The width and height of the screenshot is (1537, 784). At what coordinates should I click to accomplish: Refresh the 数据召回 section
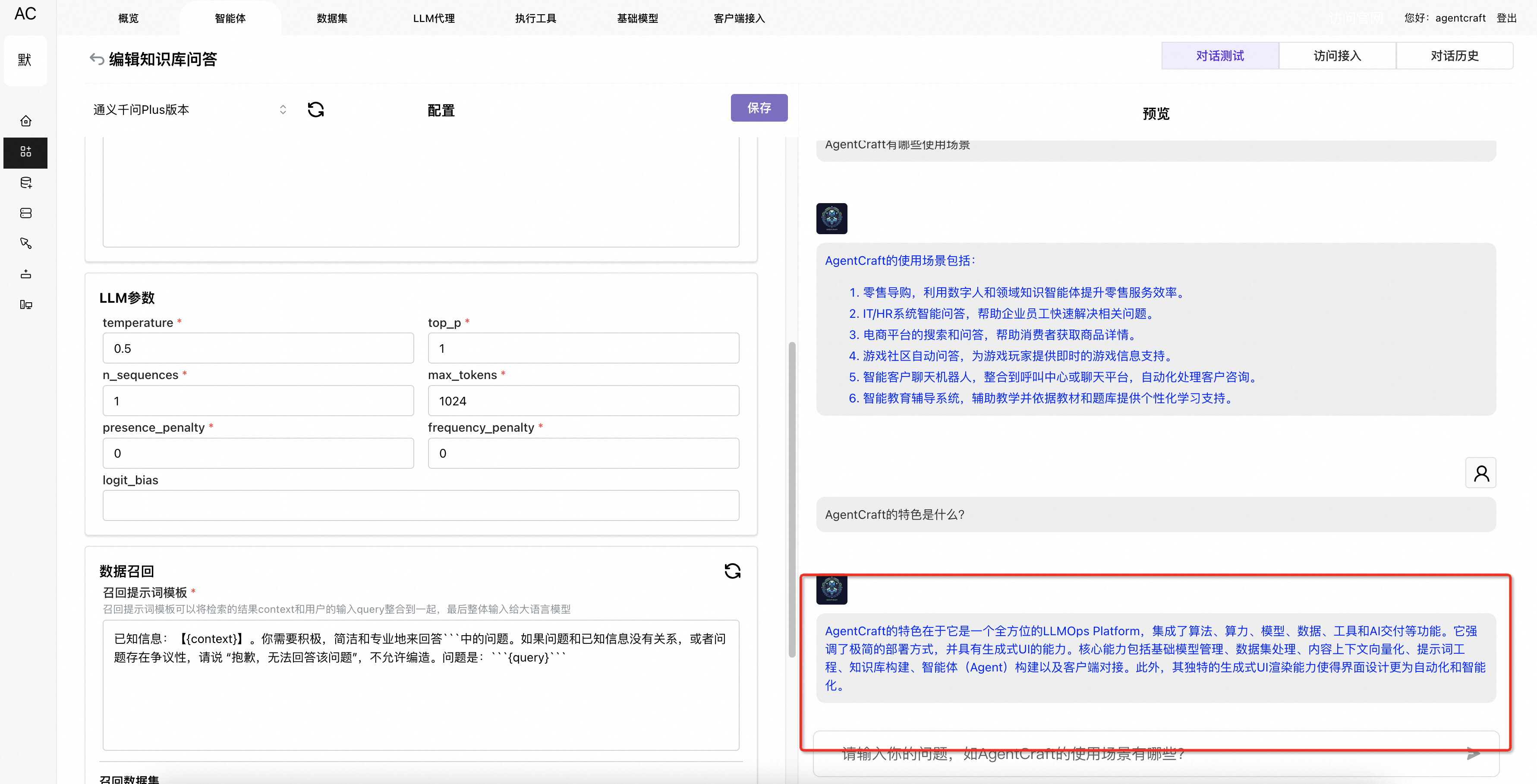tap(732, 571)
